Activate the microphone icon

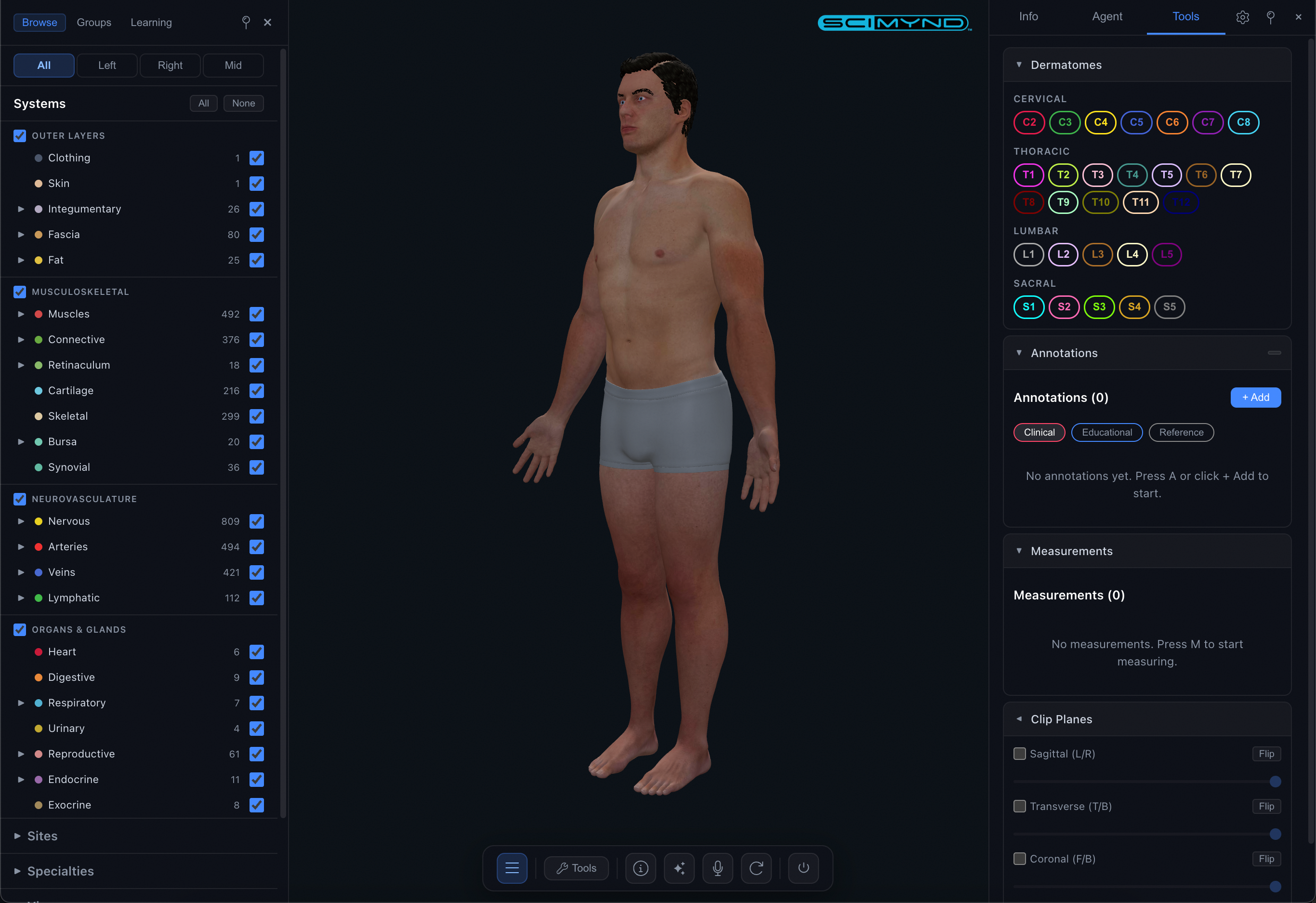coord(717,868)
